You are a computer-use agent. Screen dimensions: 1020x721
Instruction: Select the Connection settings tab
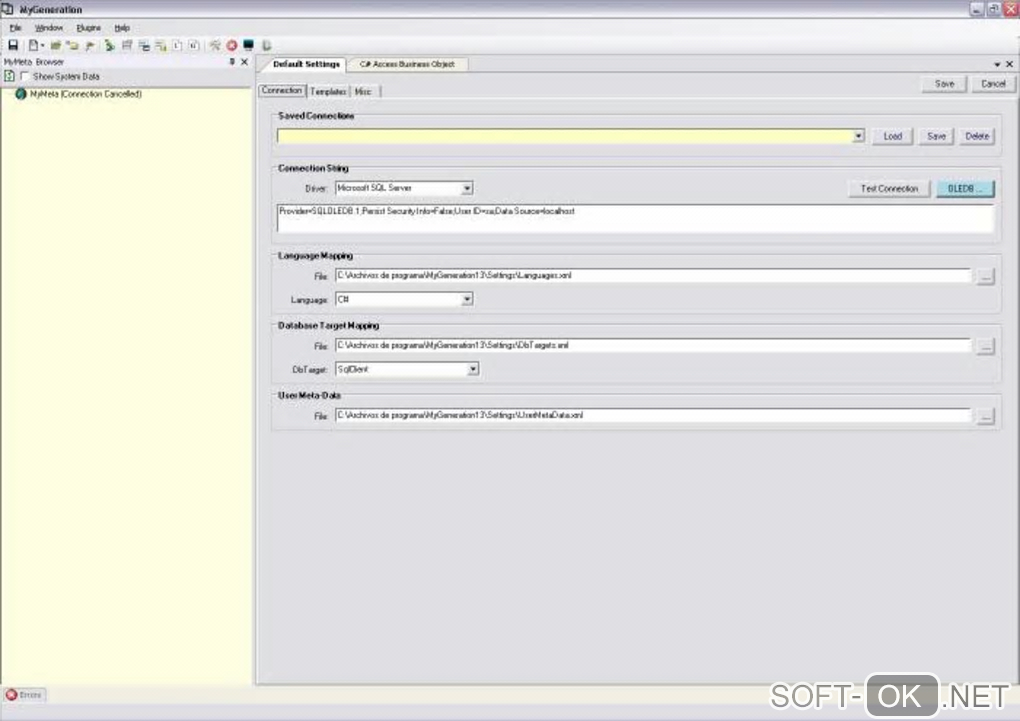click(282, 90)
